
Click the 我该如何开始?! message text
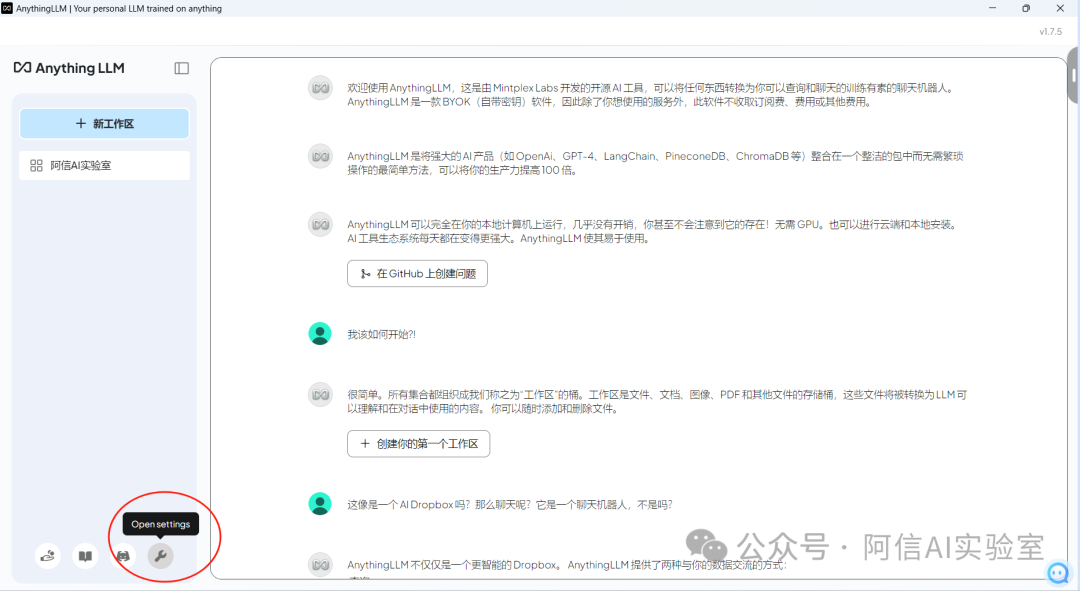tap(382, 335)
